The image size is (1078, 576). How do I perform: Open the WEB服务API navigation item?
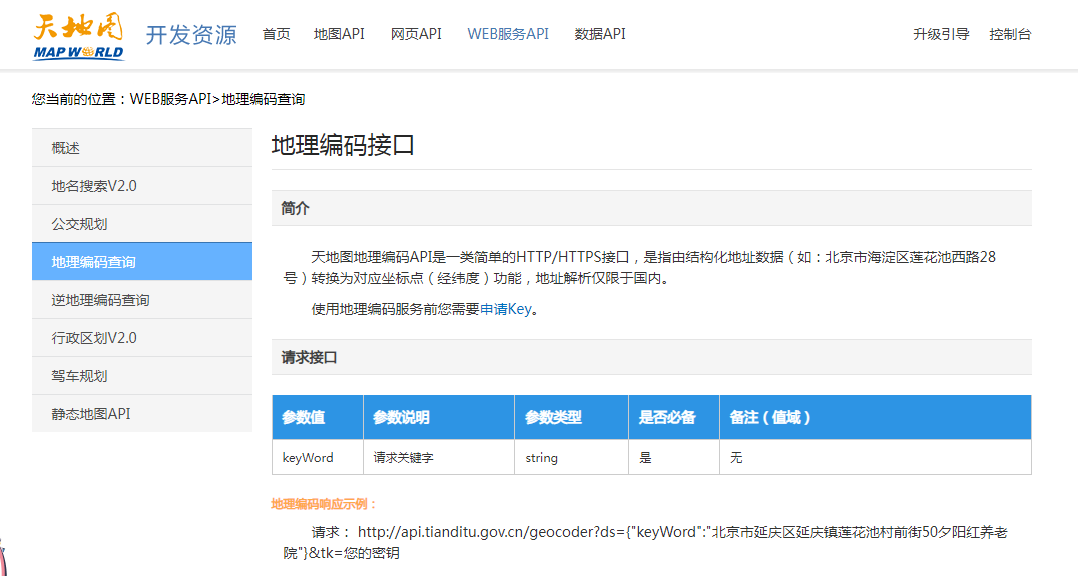click(x=508, y=34)
